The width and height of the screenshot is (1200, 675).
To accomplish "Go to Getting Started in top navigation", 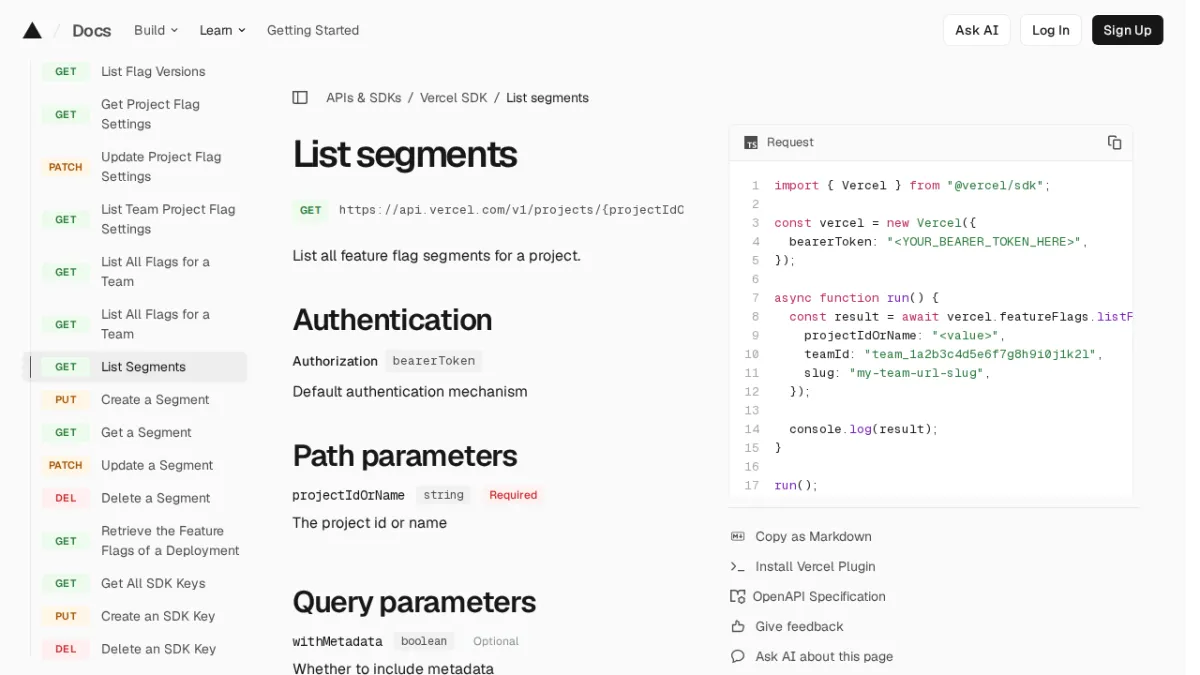I will pos(313,30).
